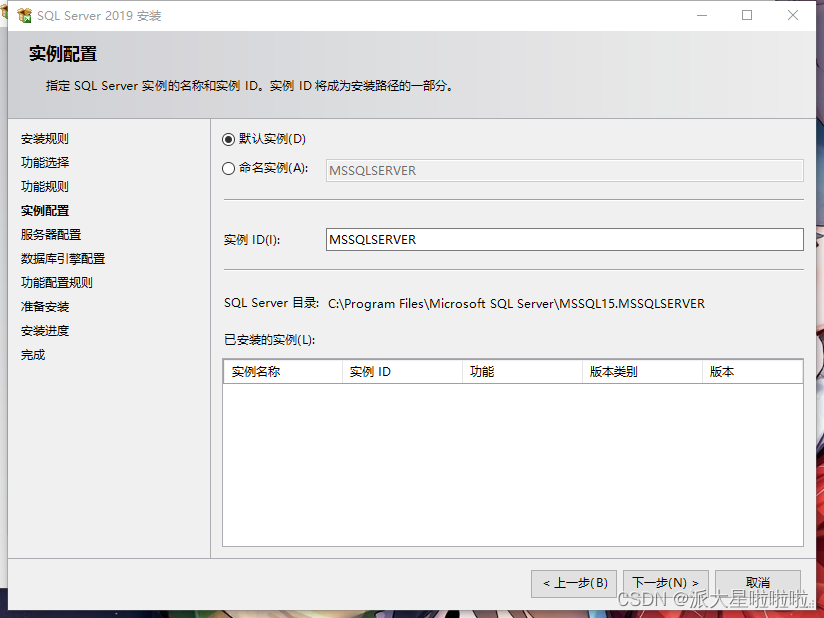This screenshot has height=618, width=824.
Task: Click the named instance MSSQLSERVER field
Action: pos(564,170)
